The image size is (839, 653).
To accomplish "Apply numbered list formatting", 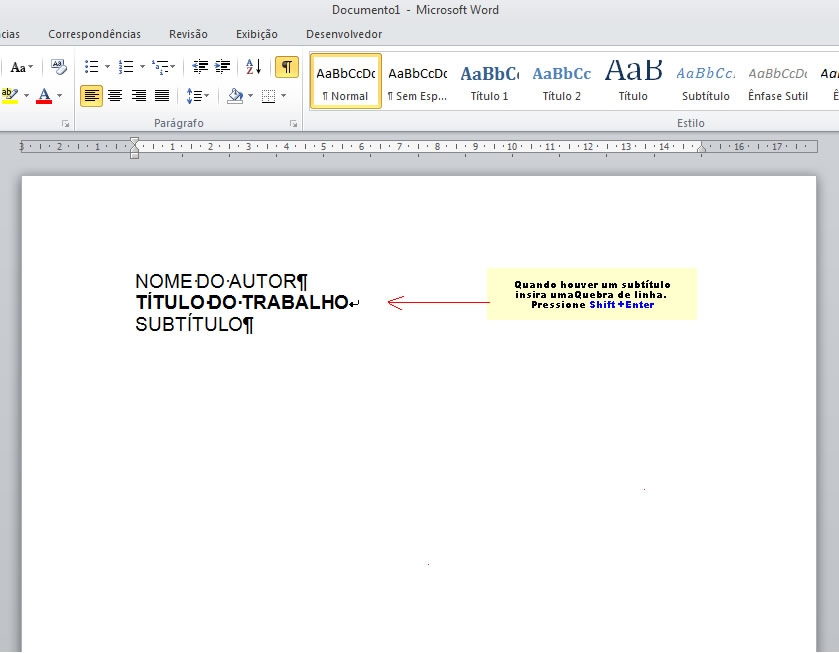I will [126, 67].
